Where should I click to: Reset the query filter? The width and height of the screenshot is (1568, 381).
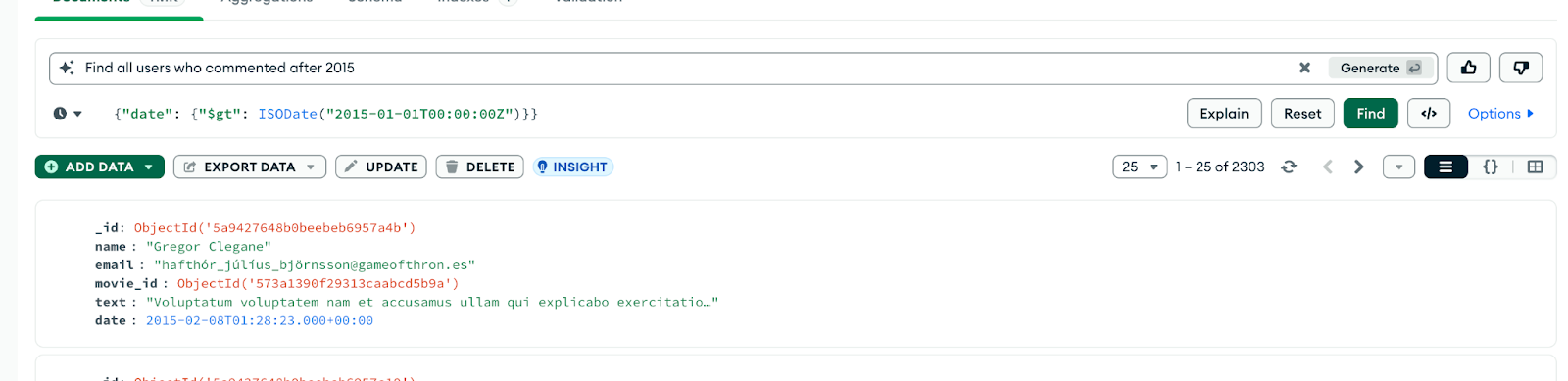[1302, 114]
